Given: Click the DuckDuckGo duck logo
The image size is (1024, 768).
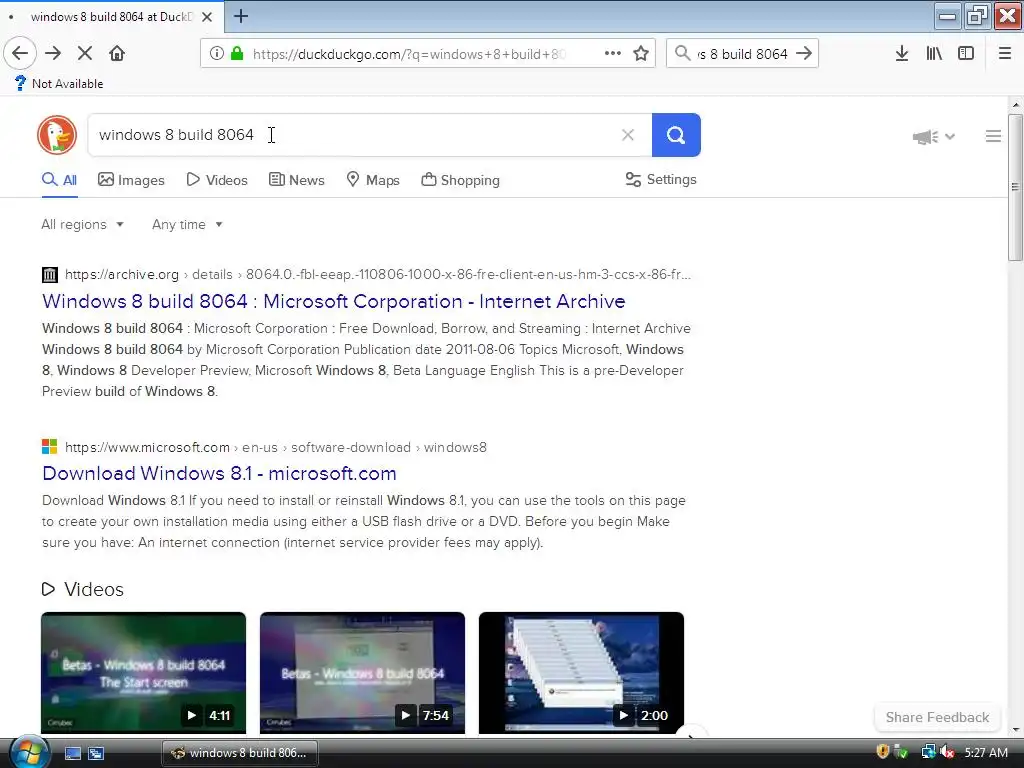Looking at the screenshot, I should [x=57, y=135].
